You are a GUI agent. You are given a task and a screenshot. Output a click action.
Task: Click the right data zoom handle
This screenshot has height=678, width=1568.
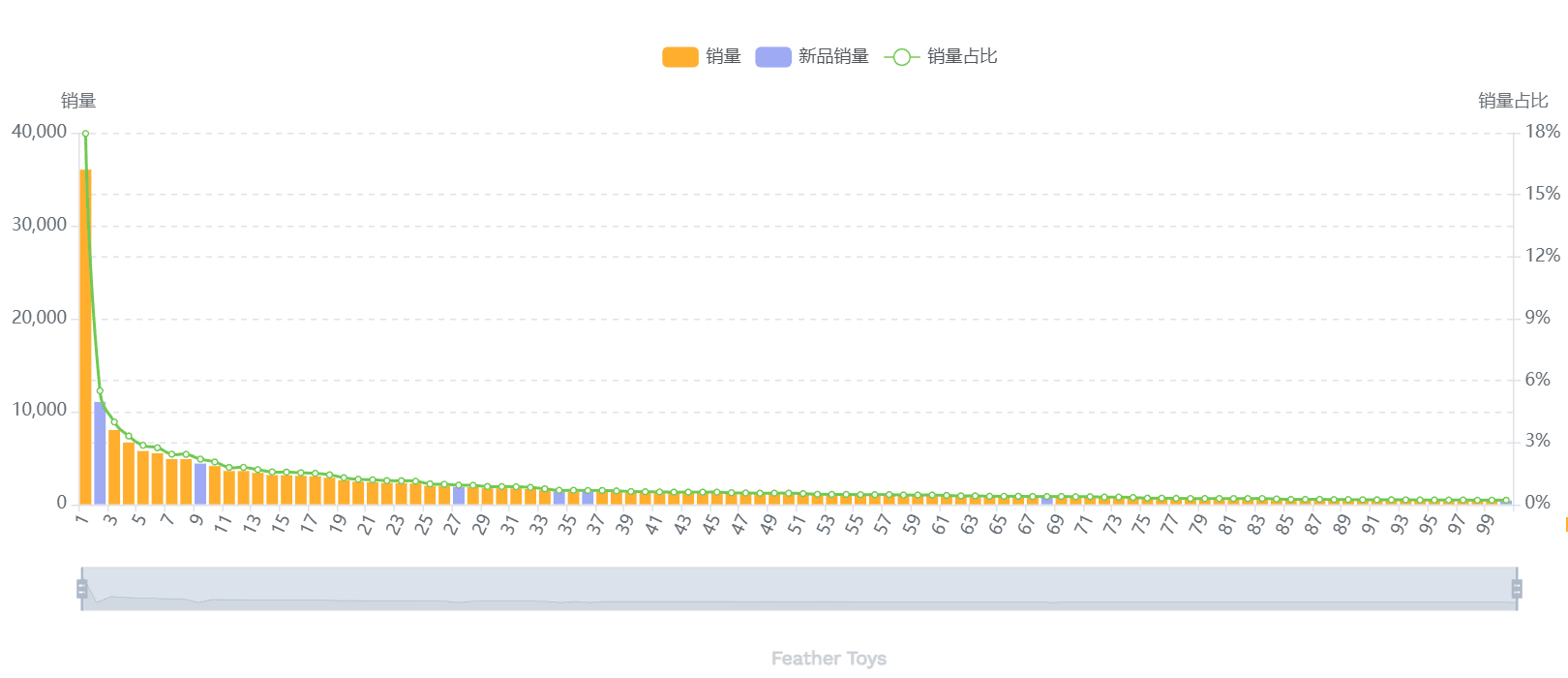tap(1517, 589)
